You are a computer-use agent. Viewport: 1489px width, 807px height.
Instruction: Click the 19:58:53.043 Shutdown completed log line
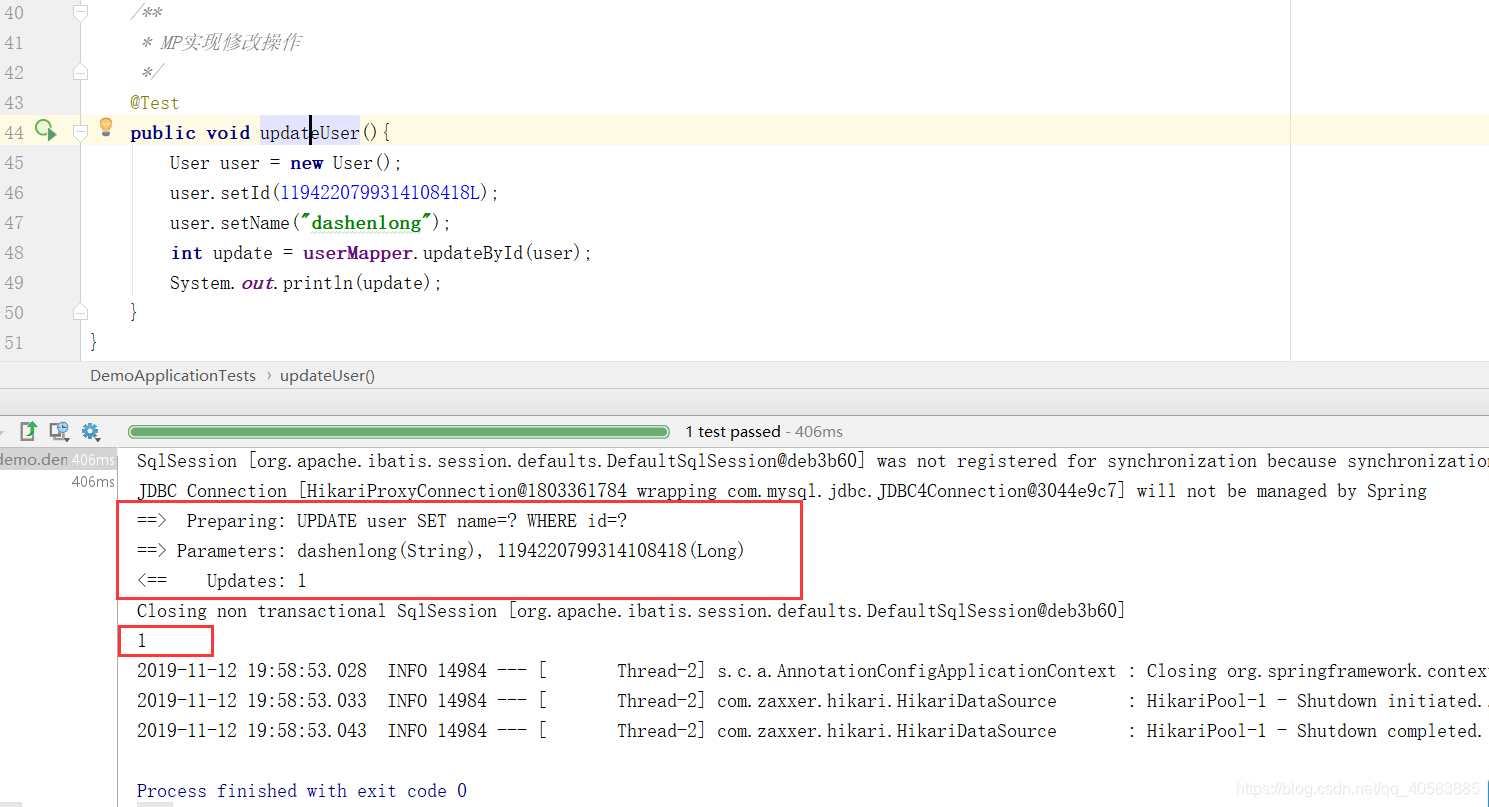pos(812,731)
